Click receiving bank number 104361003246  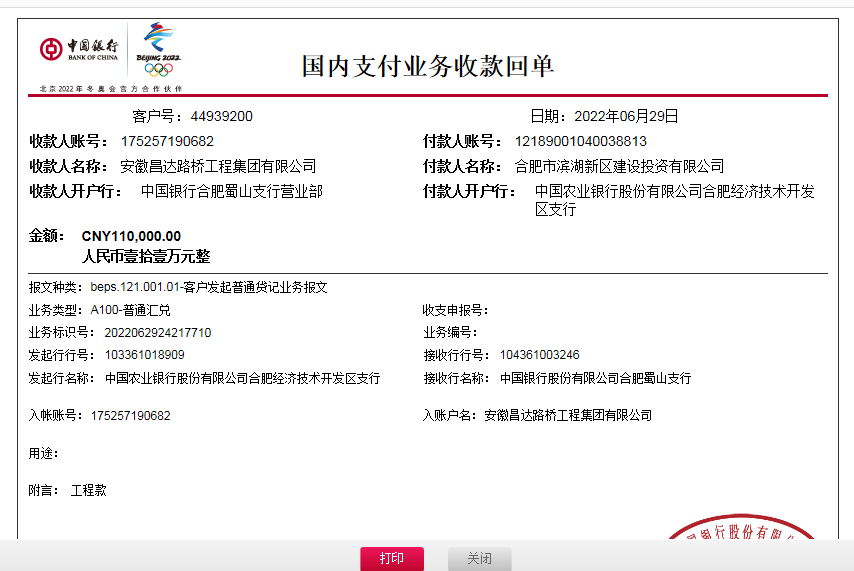[x=539, y=355]
